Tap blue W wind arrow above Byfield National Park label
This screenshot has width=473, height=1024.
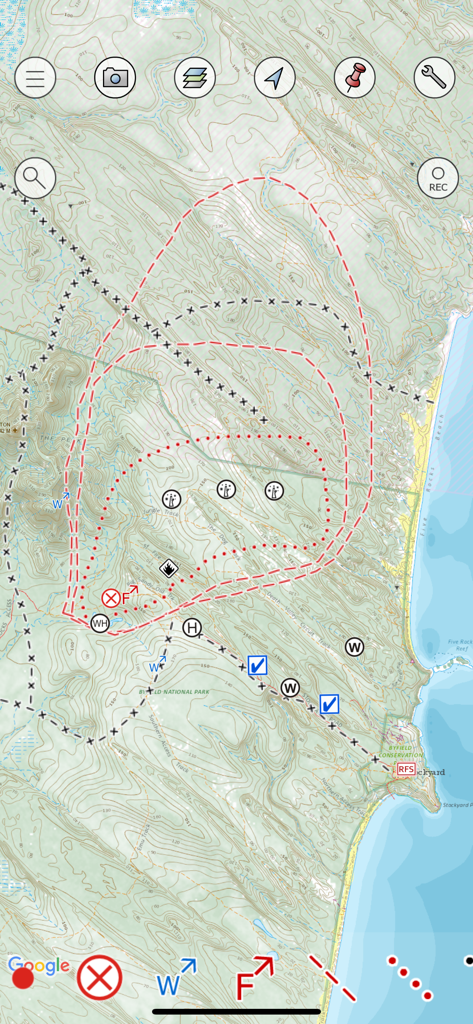[157, 665]
